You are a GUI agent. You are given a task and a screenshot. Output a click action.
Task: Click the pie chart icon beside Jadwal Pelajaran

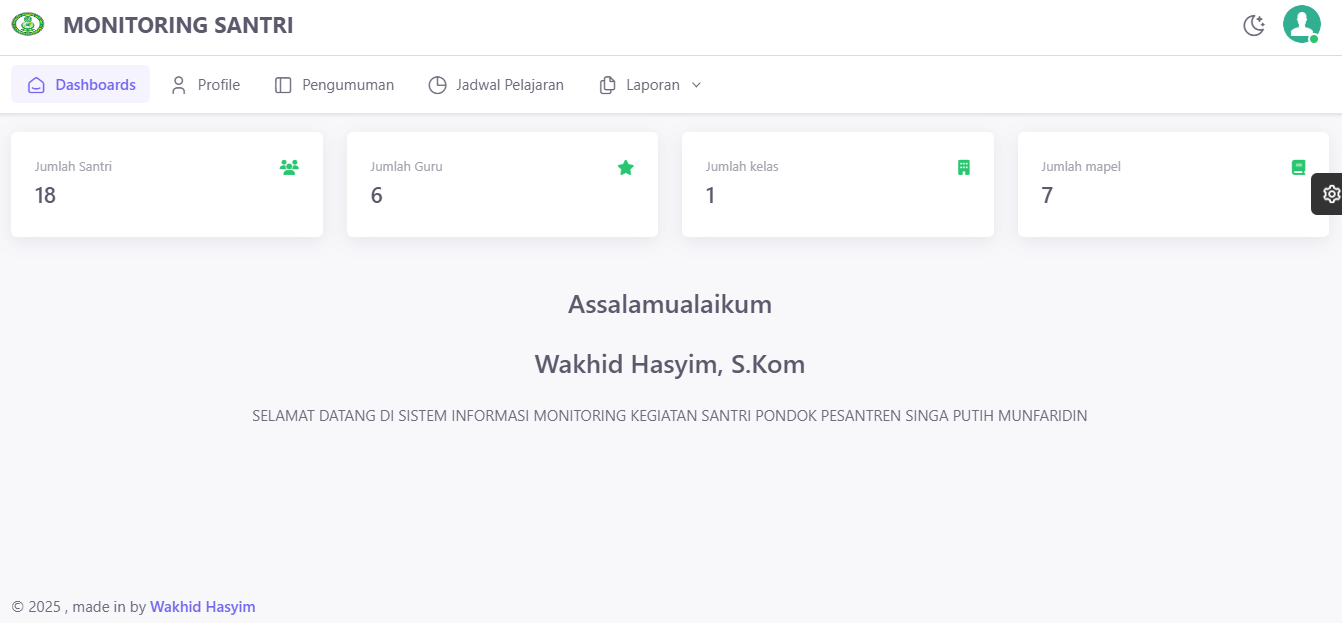[437, 85]
